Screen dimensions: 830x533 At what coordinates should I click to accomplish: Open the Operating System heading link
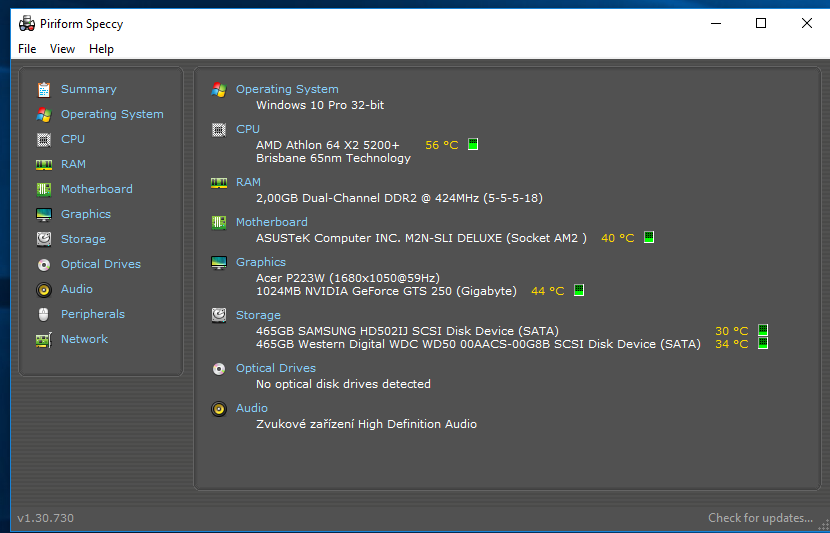click(x=287, y=89)
